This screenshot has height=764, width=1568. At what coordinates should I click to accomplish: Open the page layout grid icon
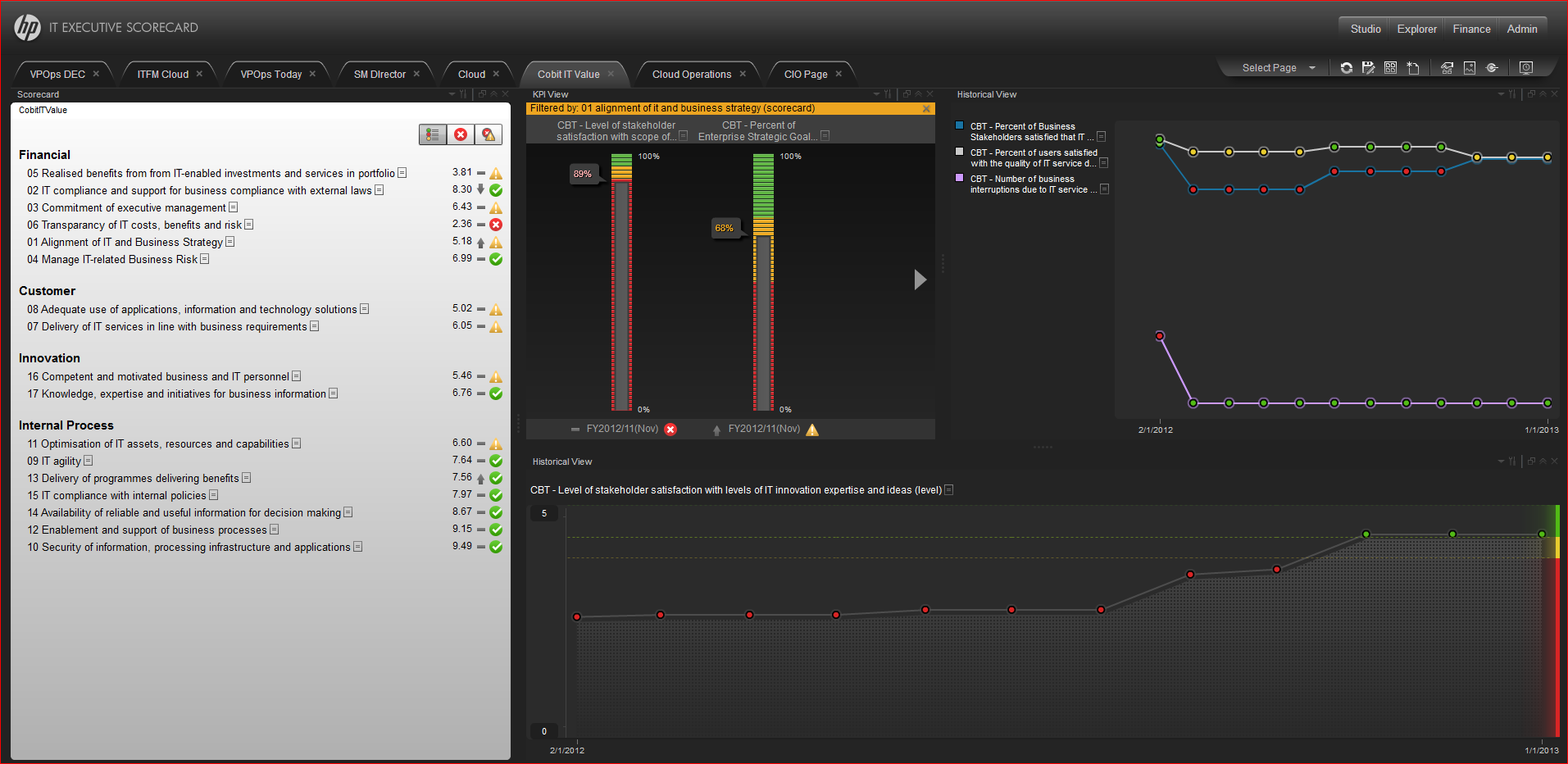click(1391, 68)
